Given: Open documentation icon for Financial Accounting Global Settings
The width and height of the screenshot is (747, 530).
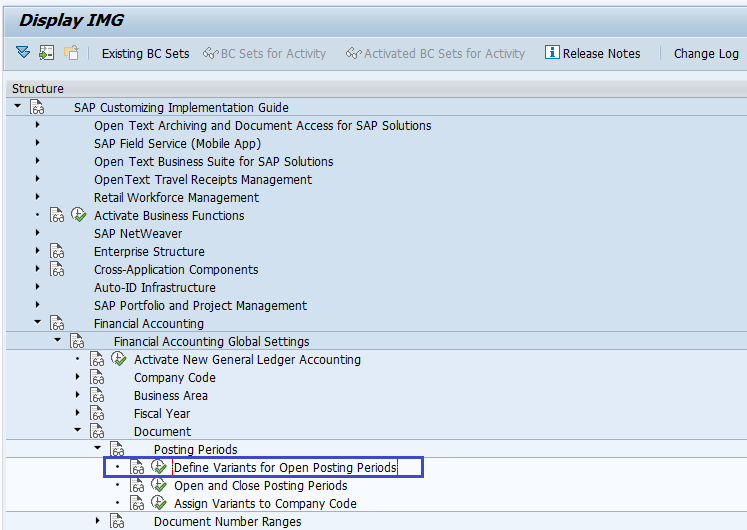Looking at the screenshot, I should (x=77, y=341).
